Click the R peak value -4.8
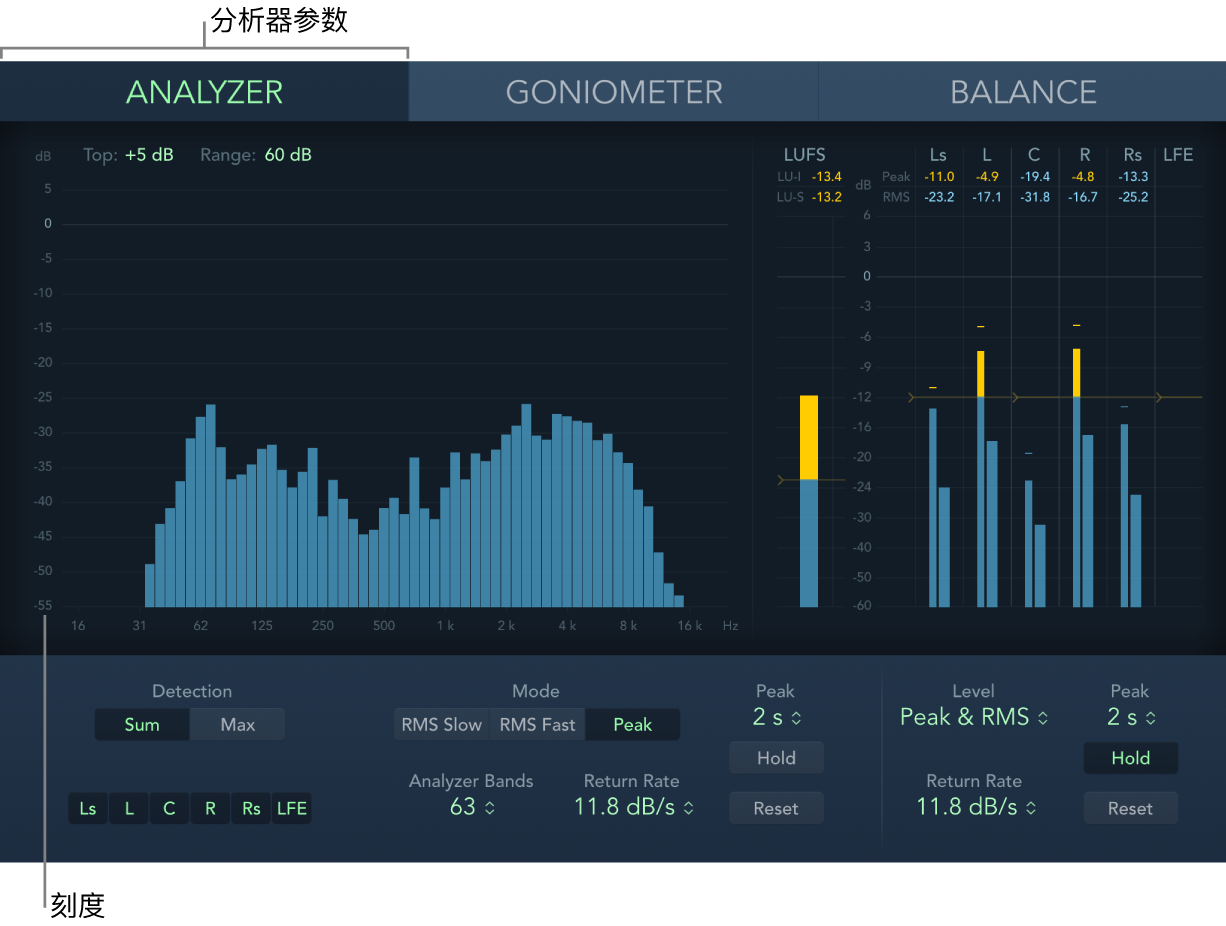Image resolution: width=1226 pixels, height=926 pixels. [1085, 177]
